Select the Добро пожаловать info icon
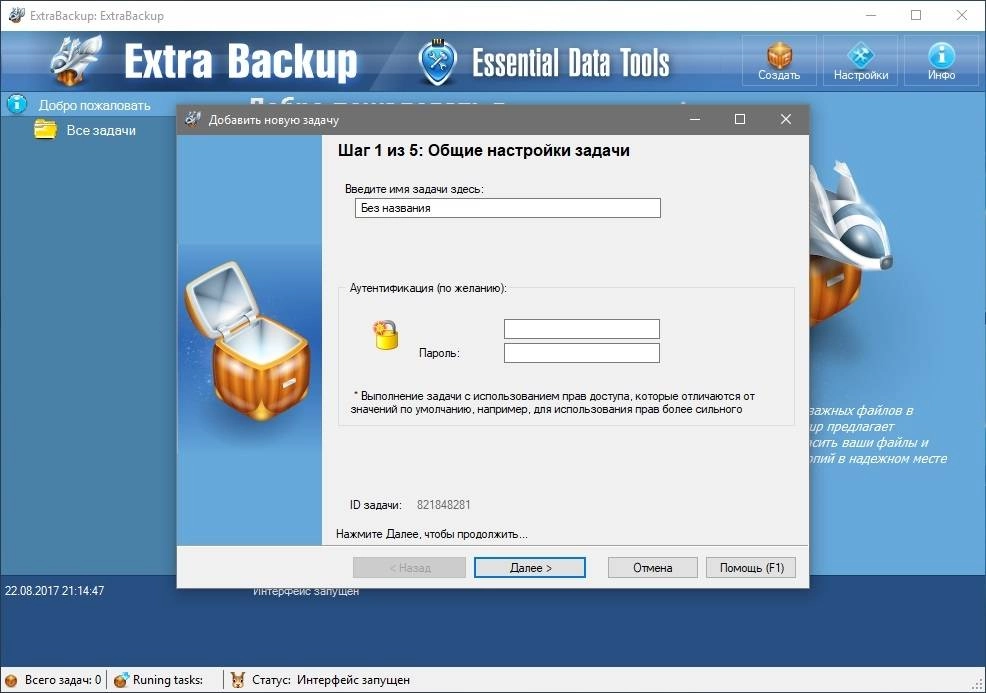986x693 pixels. tap(17, 104)
